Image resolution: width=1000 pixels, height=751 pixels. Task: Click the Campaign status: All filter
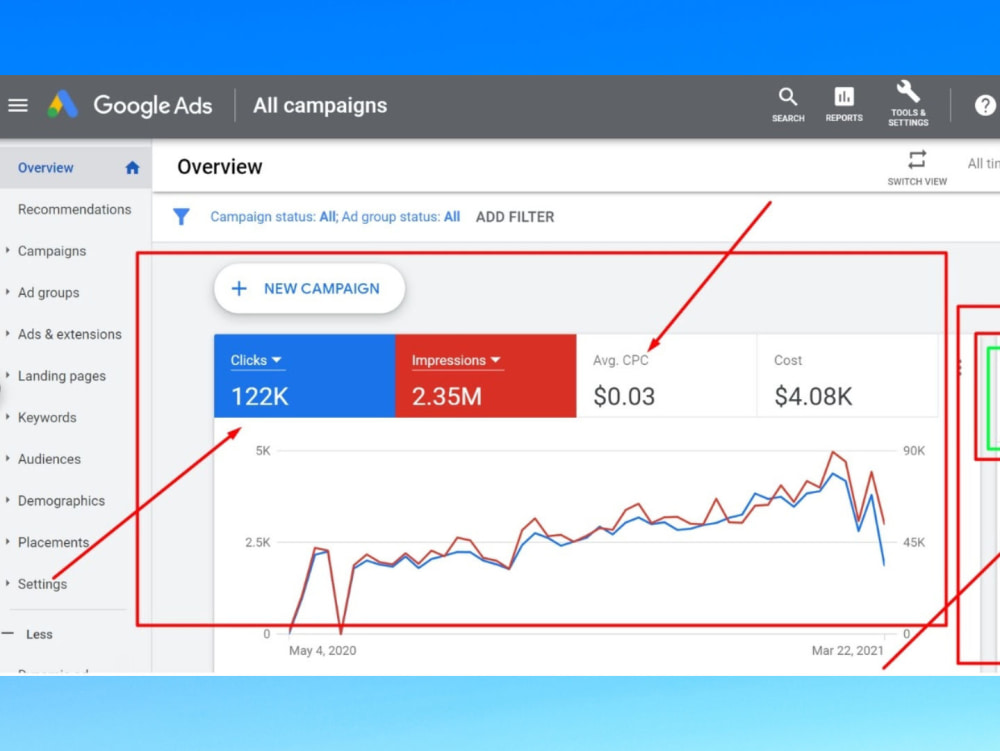[x=274, y=217]
